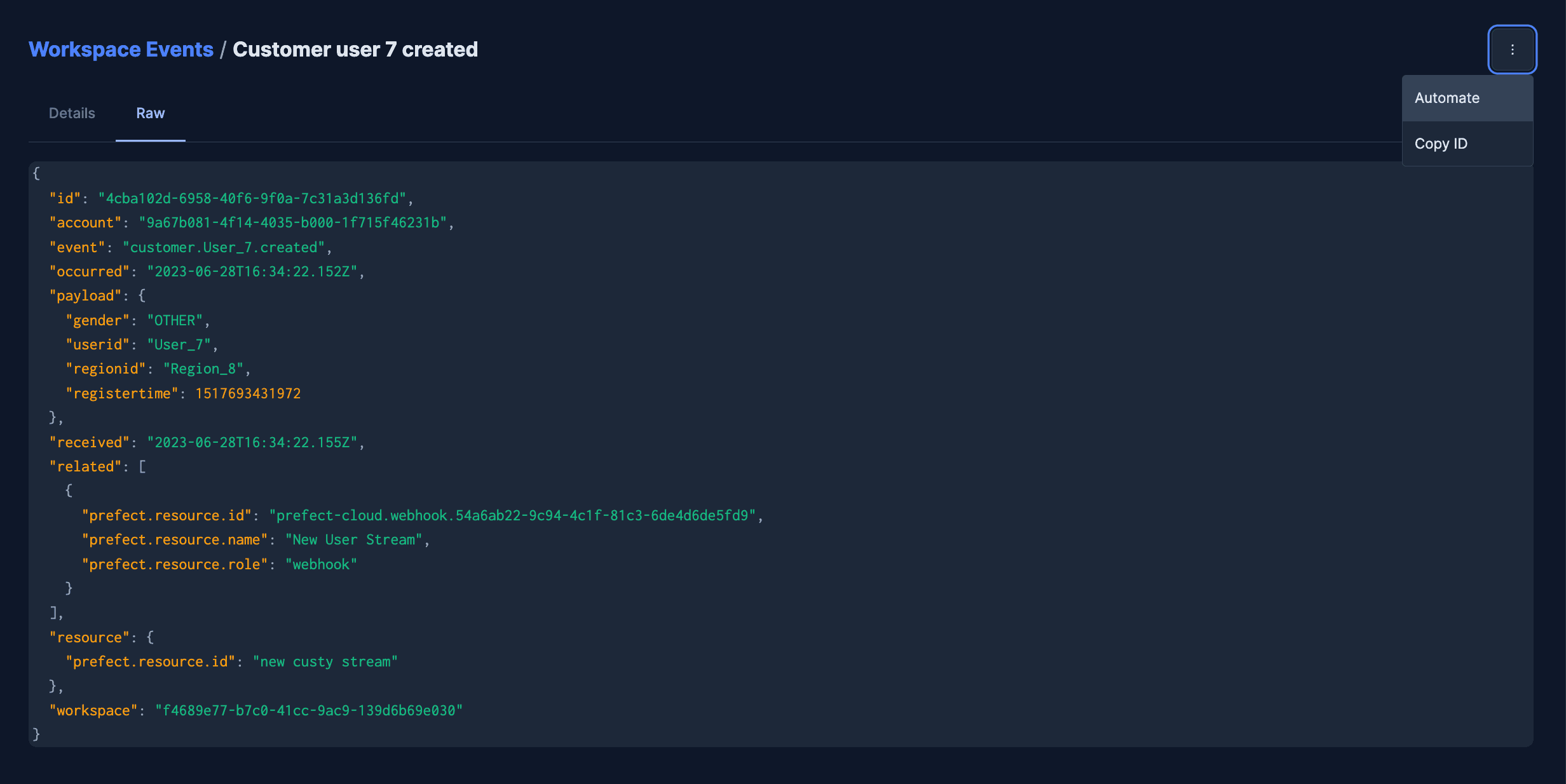Click the received timestamp value
1566x784 pixels.
point(252,443)
